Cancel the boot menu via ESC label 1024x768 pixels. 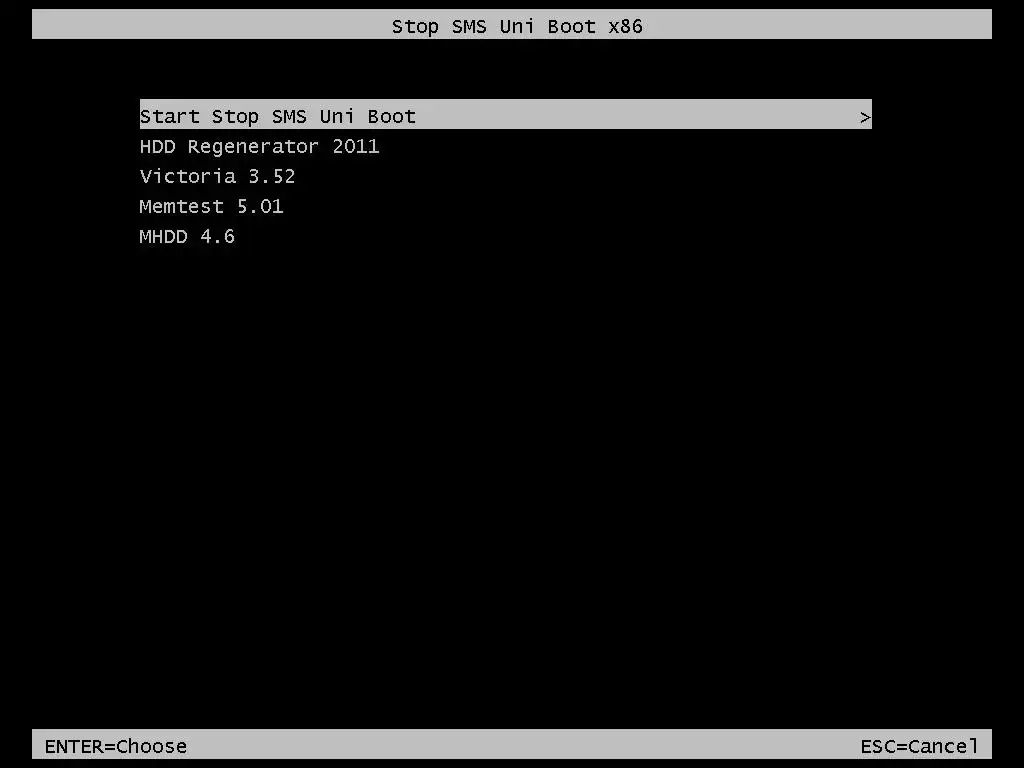click(919, 746)
